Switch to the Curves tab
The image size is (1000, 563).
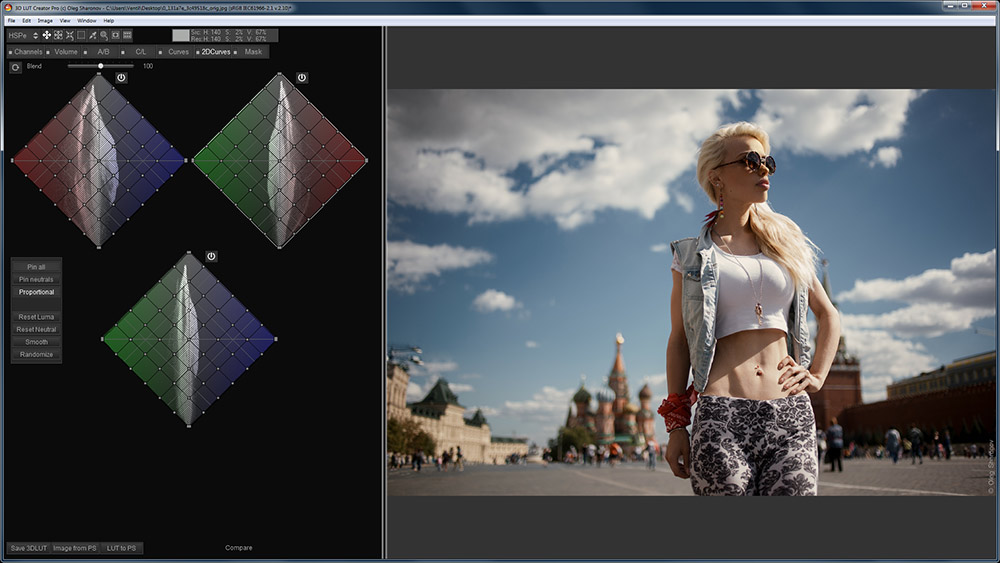point(178,51)
